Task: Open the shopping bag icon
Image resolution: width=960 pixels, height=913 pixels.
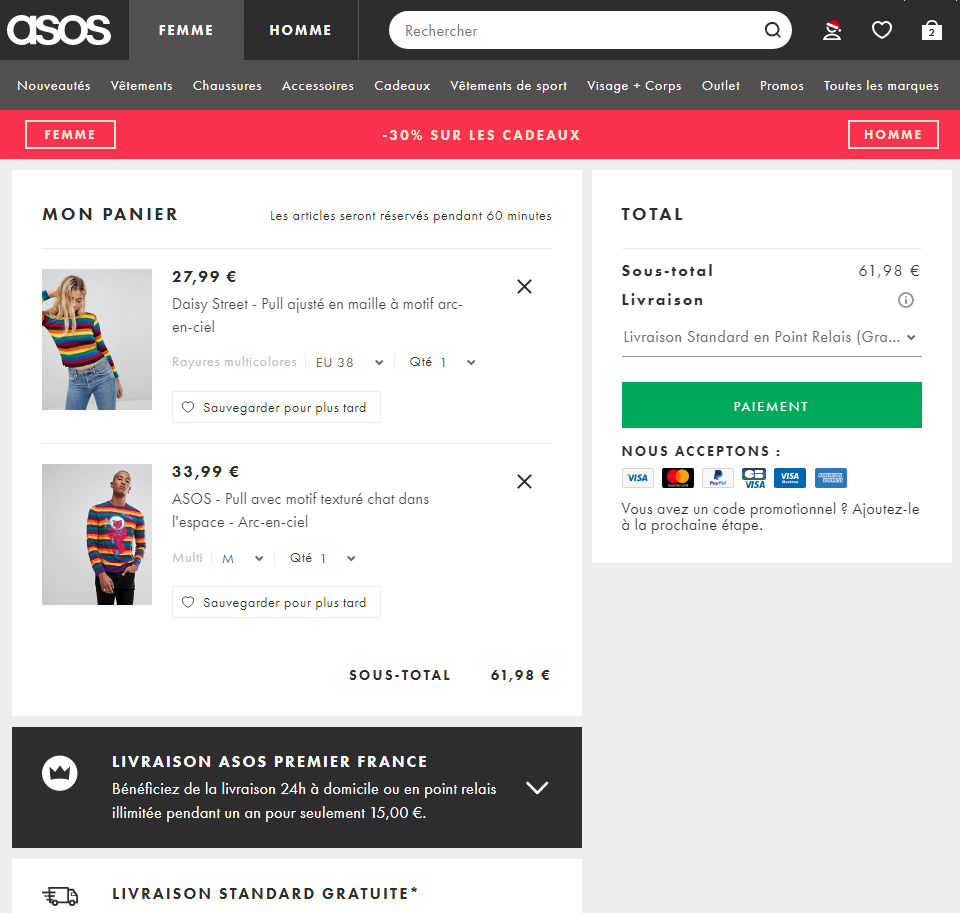Action: click(931, 30)
